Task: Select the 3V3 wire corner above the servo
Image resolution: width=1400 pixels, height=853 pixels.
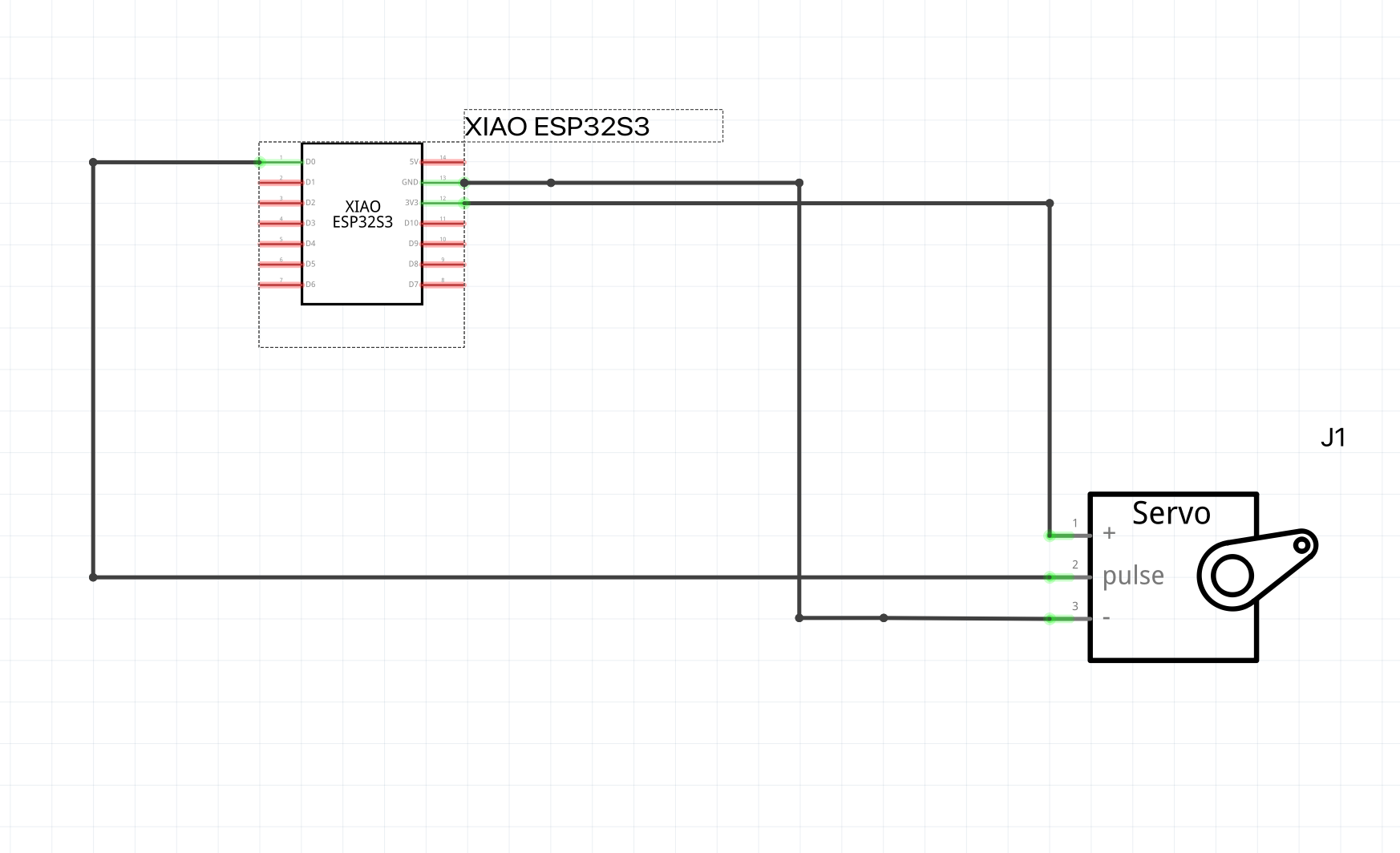Action: pos(1050,204)
